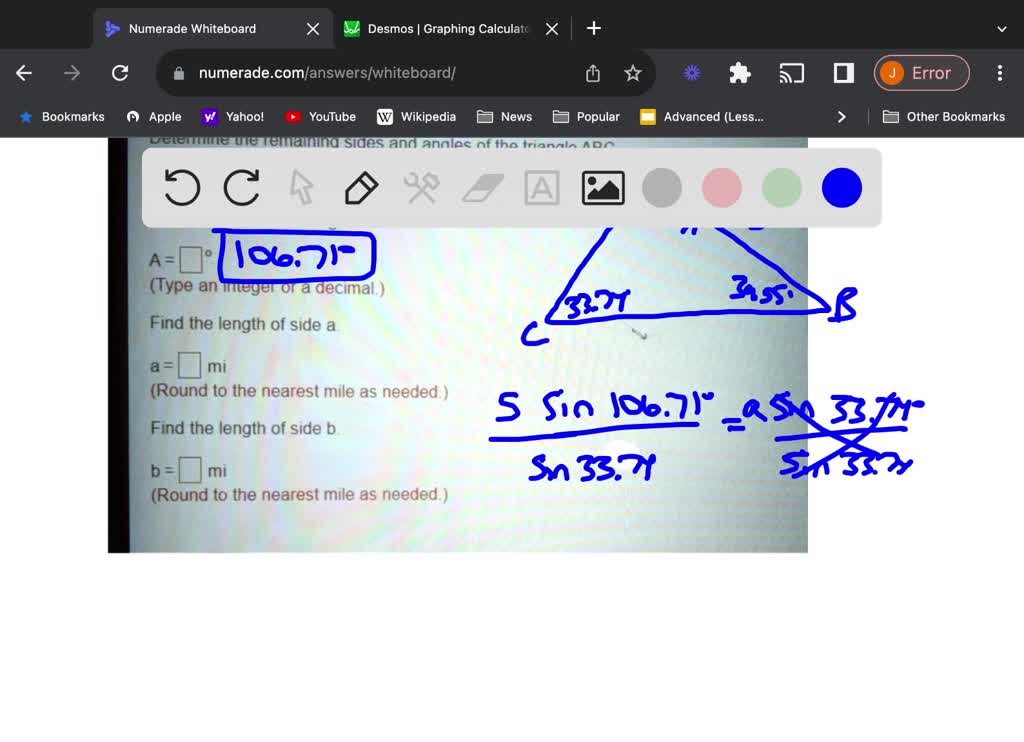Image resolution: width=1024 pixels, height=742 pixels.
Task: Click the undo arrow on the whiteboard toolbar
Action: [x=181, y=187]
